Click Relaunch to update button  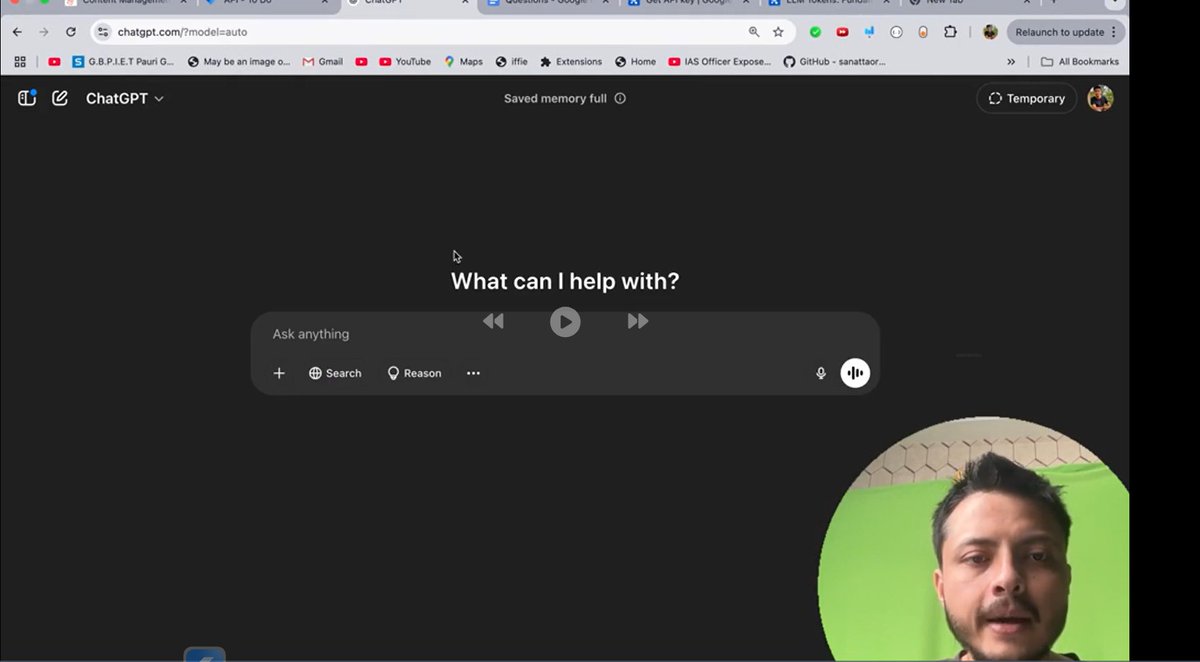coord(1060,32)
